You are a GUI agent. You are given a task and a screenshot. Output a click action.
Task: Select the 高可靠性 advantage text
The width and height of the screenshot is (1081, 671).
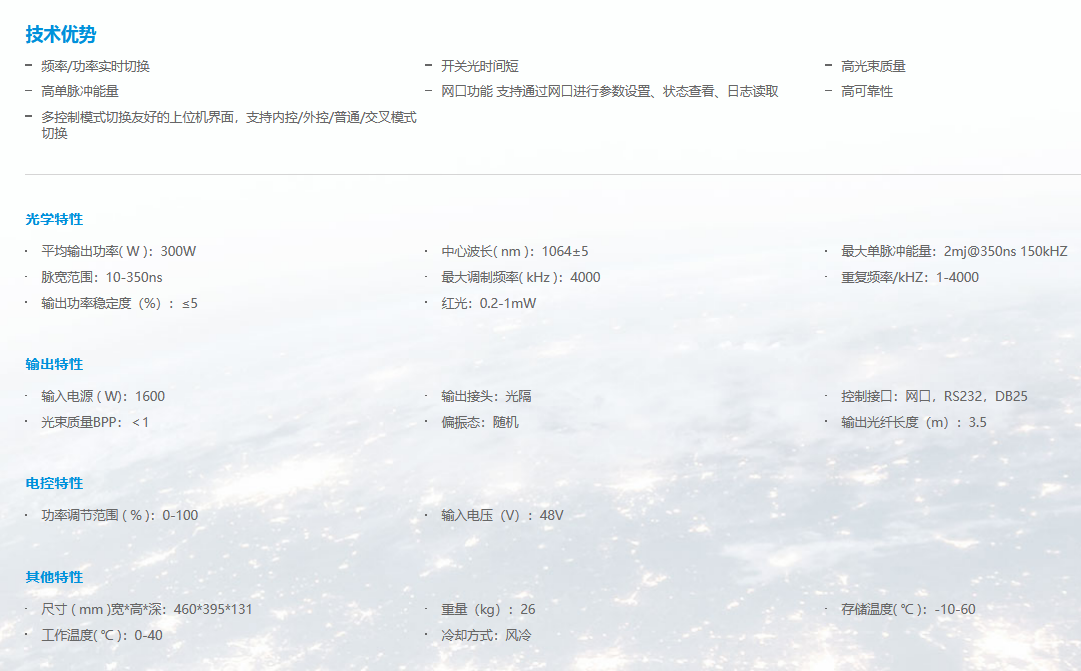click(x=867, y=91)
